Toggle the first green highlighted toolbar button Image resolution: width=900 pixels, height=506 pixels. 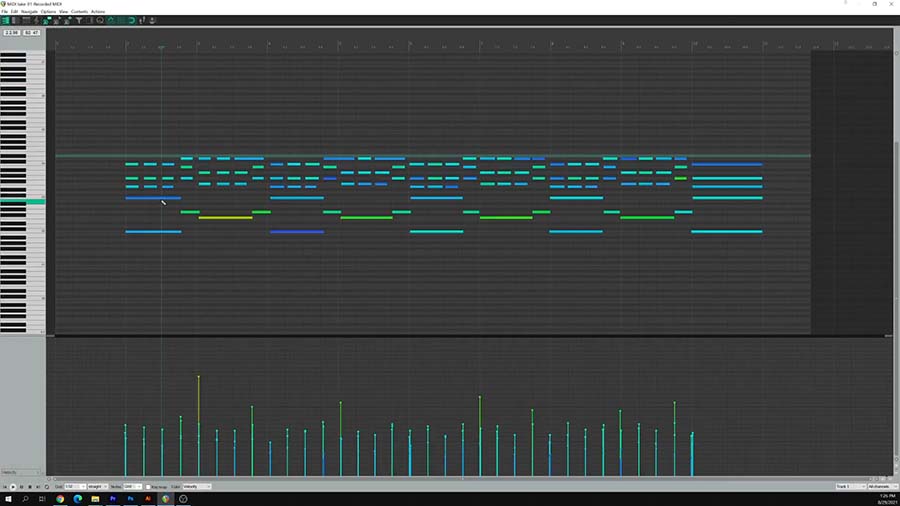click(111, 20)
